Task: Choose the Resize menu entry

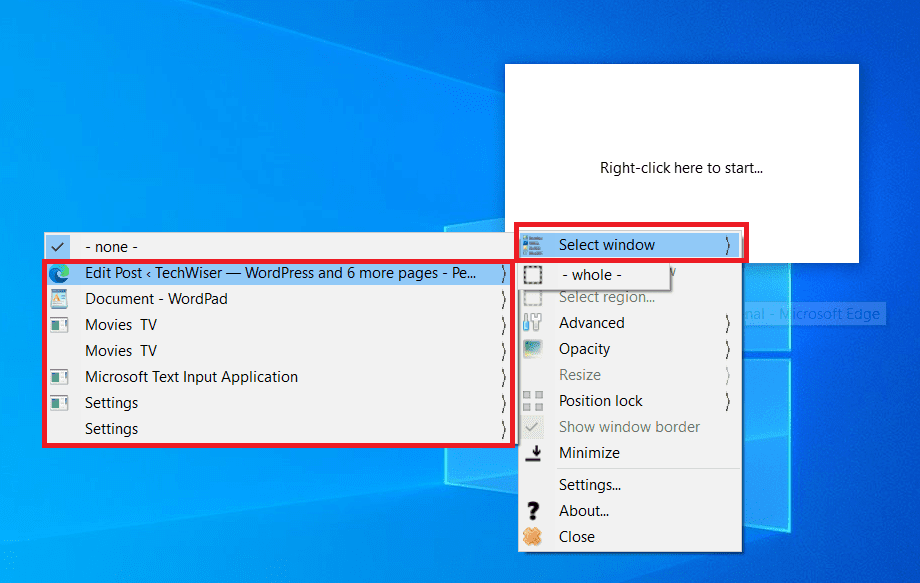Action: (x=580, y=375)
